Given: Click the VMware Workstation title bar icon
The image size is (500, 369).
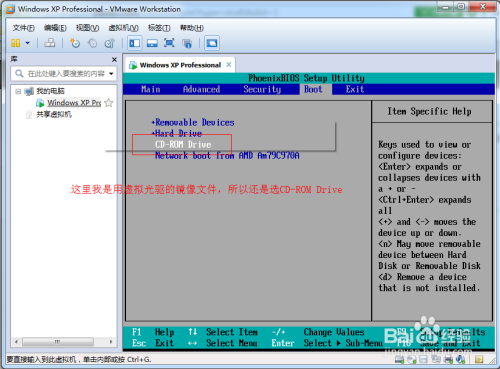Looking at the screenshot, I should [x=10, y=9].
